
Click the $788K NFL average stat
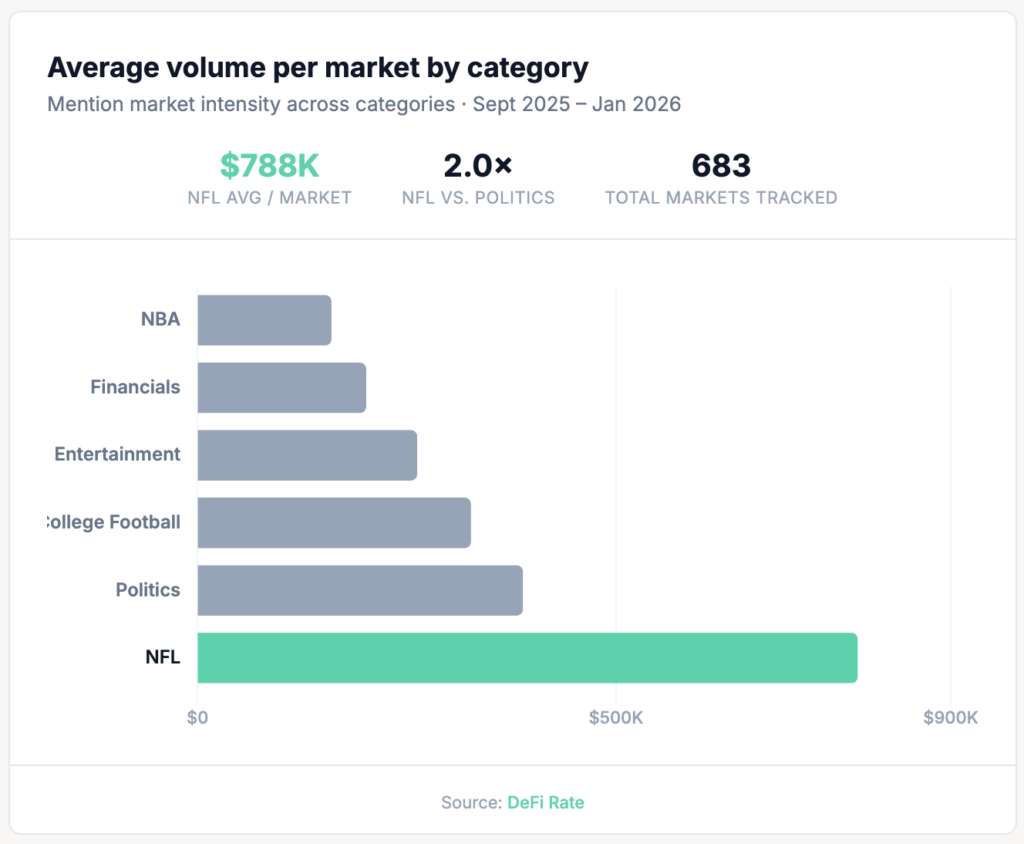point(269,166)
